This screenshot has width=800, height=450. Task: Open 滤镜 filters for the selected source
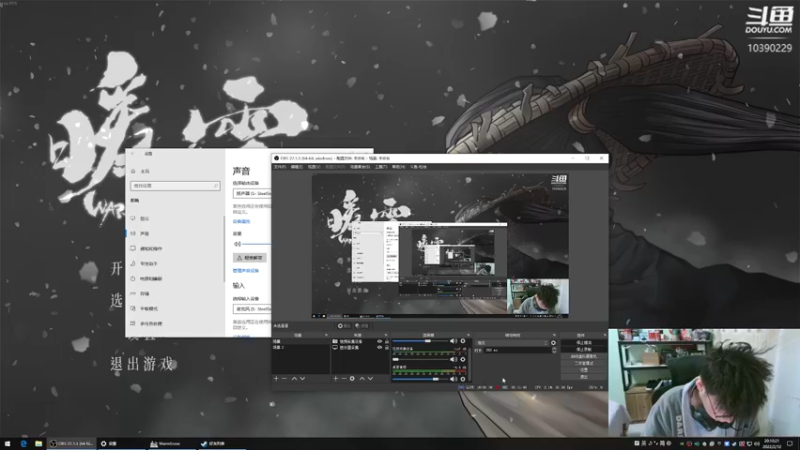(362, 326)
